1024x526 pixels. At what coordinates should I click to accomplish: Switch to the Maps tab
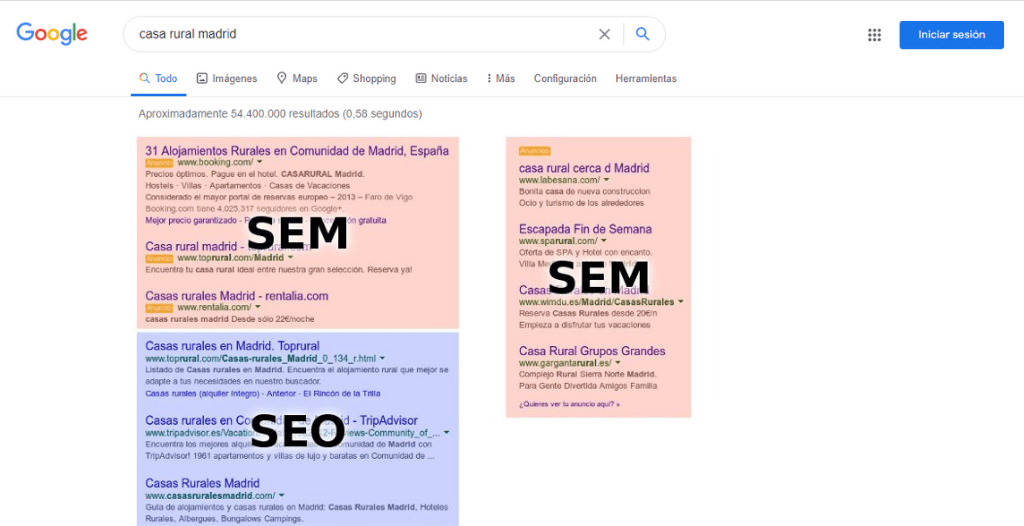click(297, 78)
